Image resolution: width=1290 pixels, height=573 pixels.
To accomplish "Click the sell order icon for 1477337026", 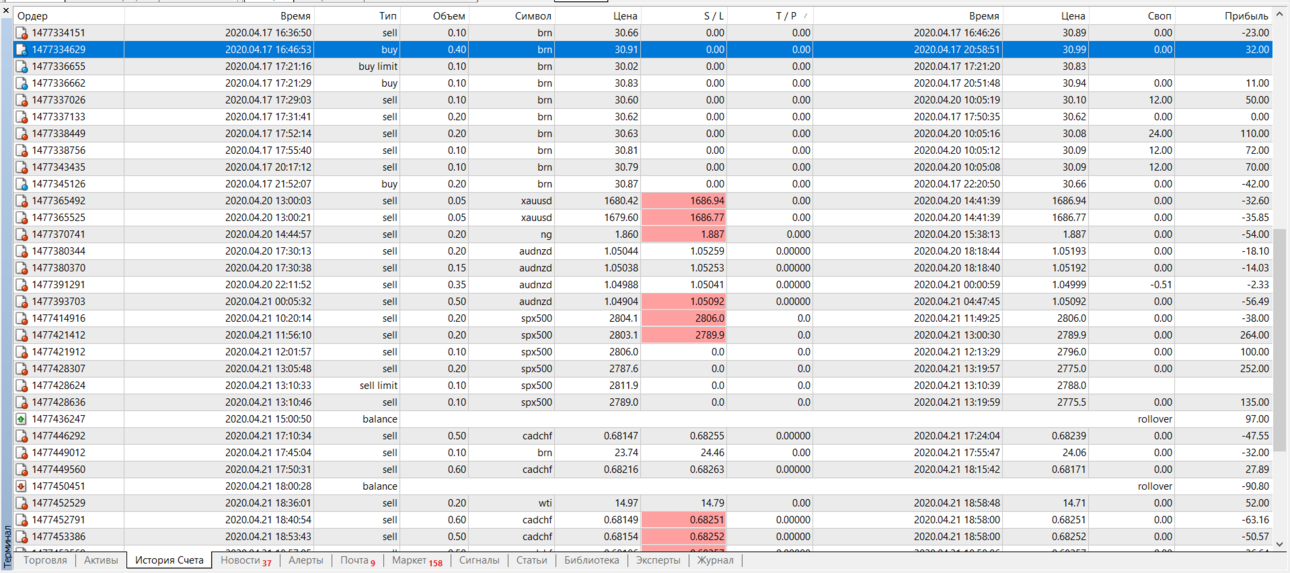I will (x=21, y=100).
